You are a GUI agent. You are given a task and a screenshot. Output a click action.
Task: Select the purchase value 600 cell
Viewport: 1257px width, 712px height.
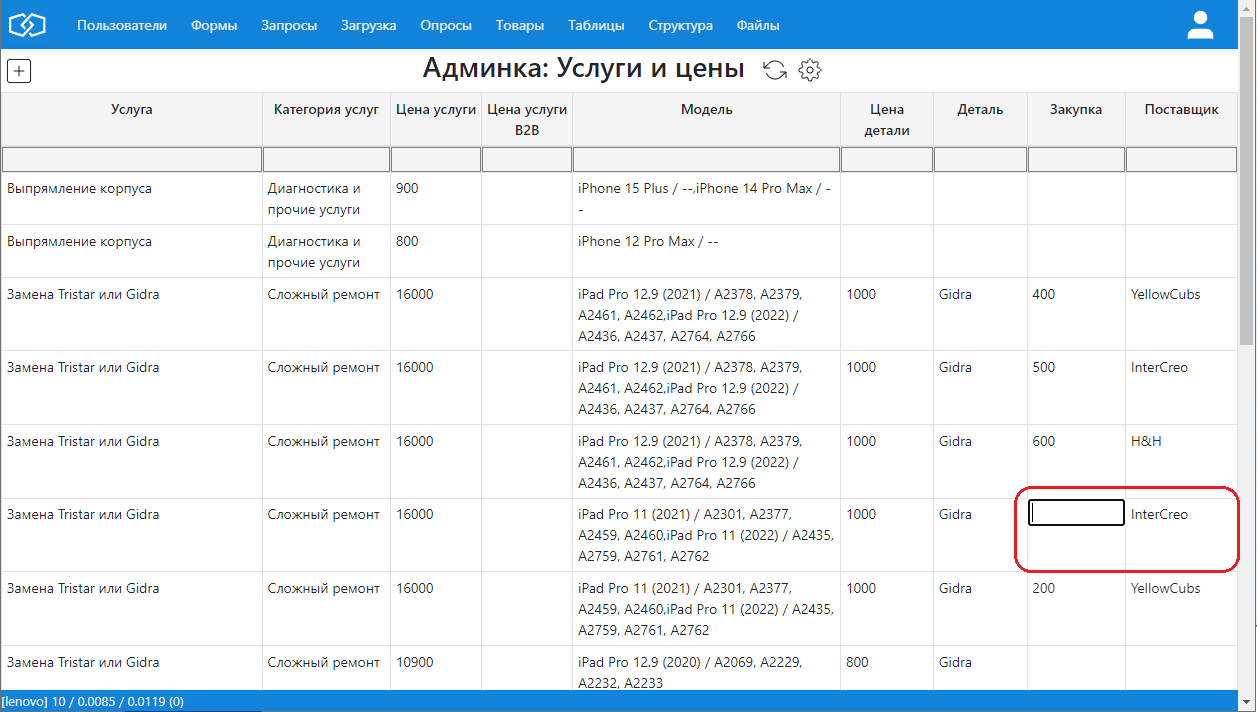1076,461
